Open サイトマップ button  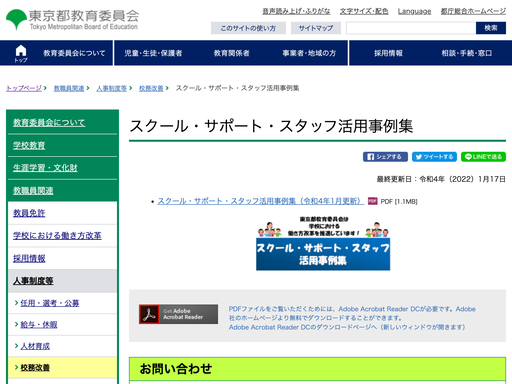(x=316, y=28)
